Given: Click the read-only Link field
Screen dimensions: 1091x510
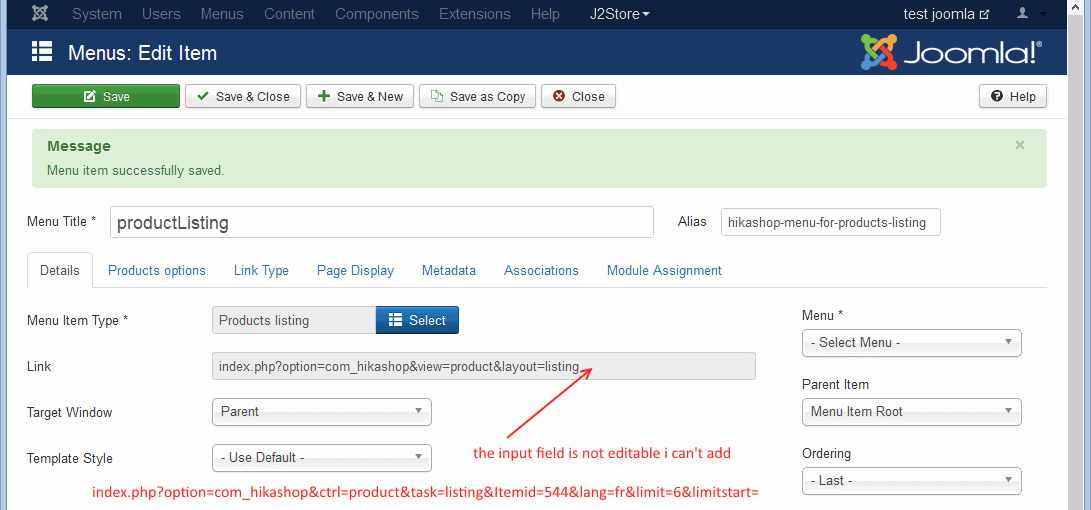Looking at the screenshot, I should click(484, 366).
